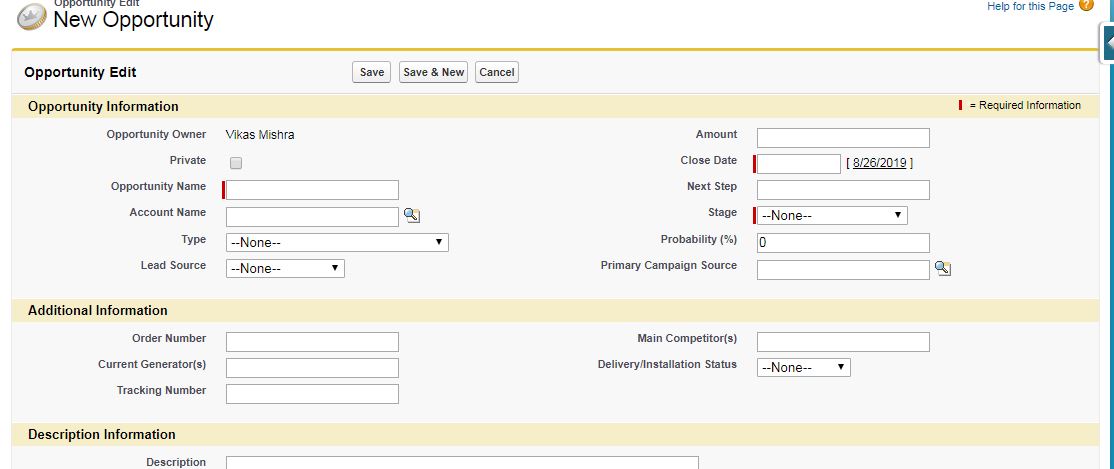Focus the Description text area

[x=463, y=463]
